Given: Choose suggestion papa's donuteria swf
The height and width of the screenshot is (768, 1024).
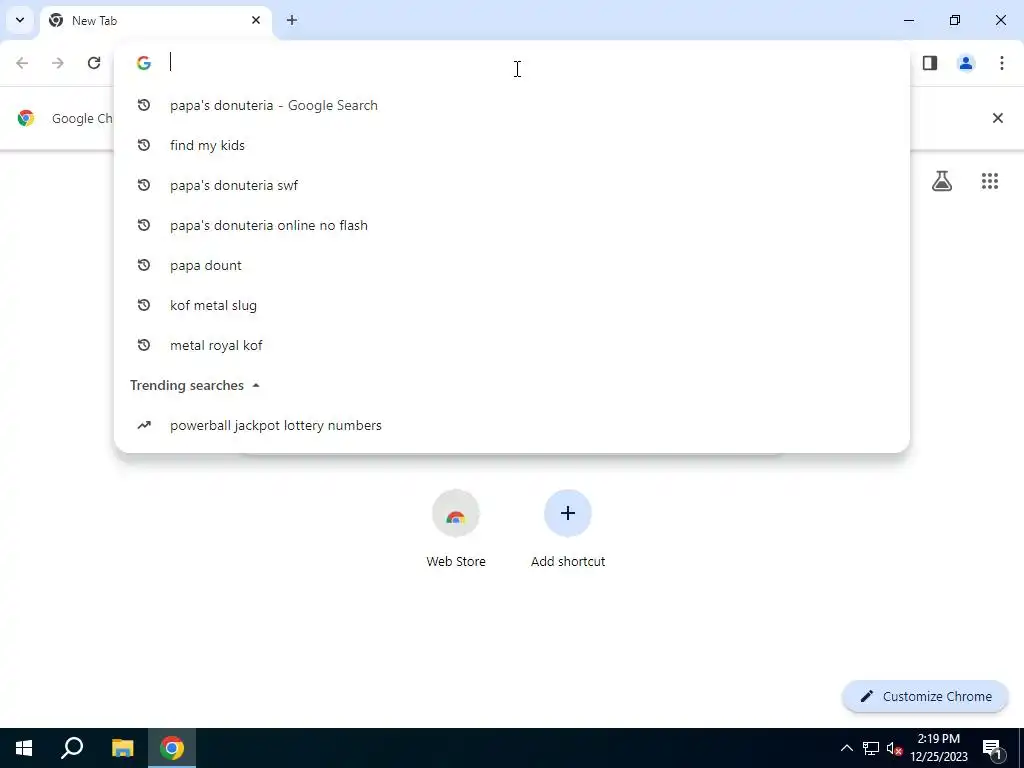Looking at the screenshot, I should [x=512, y=185].
